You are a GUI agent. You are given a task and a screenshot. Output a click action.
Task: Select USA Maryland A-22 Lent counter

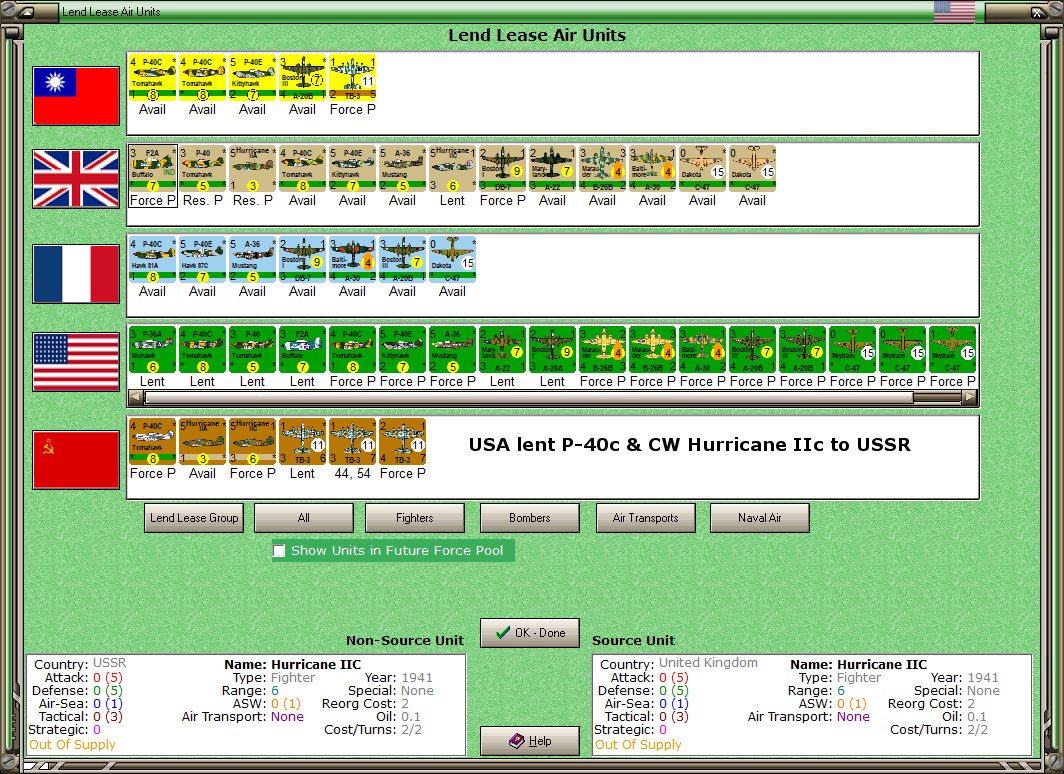(x=502, y=349)
